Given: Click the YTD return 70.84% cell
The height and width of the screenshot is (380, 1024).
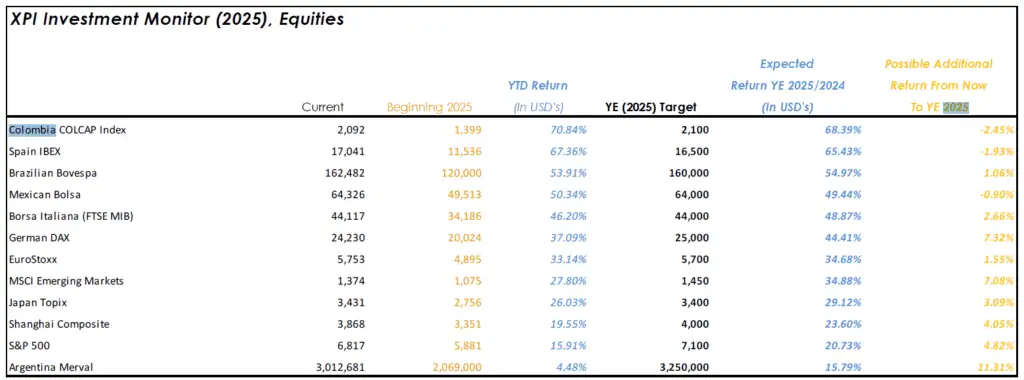Looking at the screenshot, I should tap(568, 130).
